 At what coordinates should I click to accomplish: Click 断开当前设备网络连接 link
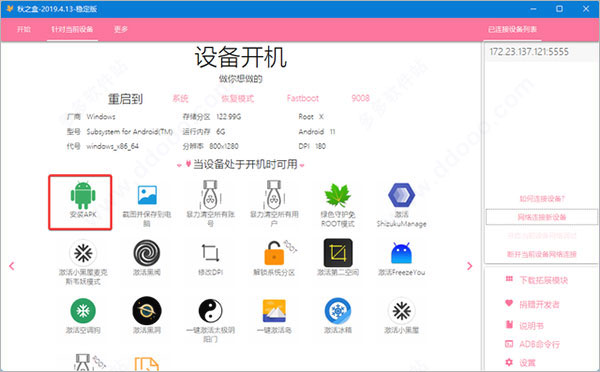[x=541, y=254]
